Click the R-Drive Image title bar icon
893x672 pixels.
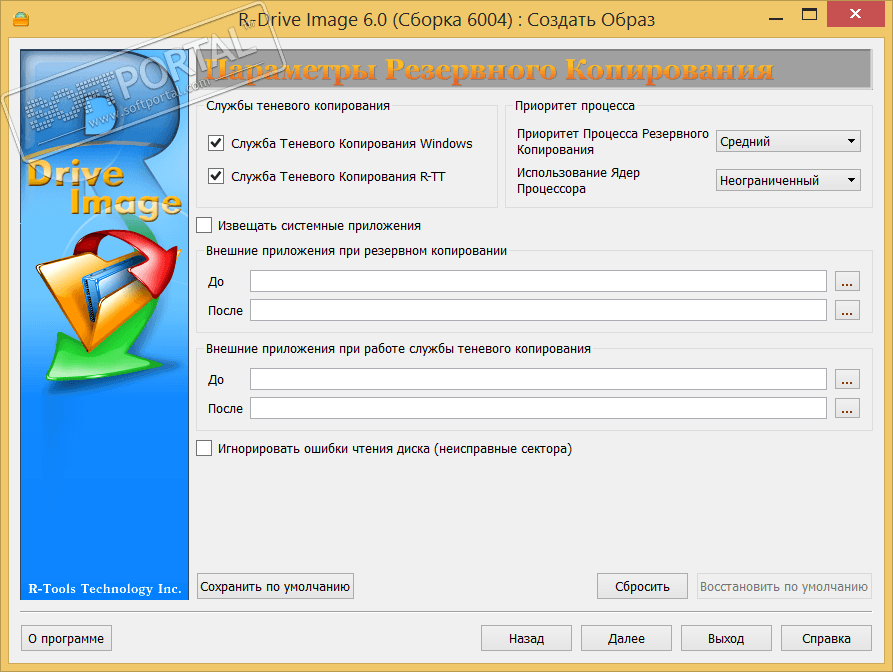coord(21,19)
